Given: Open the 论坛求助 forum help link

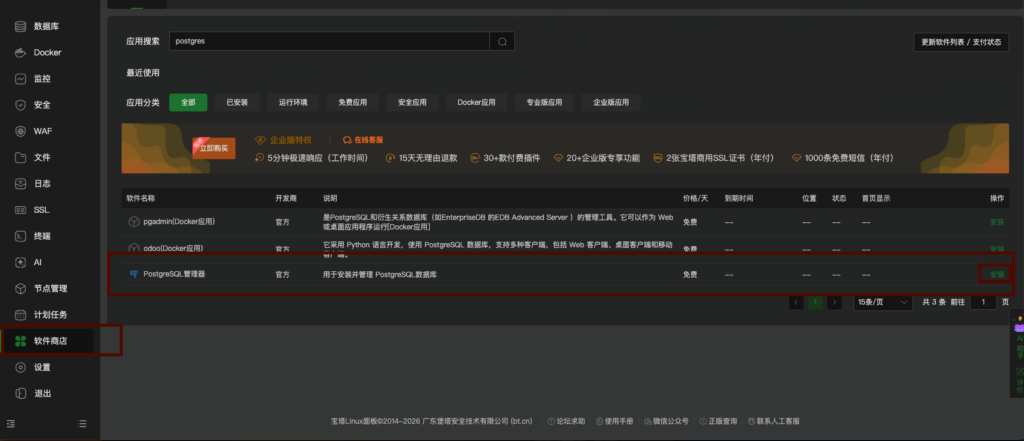Looking at the screenshot, I should (566, 421).
